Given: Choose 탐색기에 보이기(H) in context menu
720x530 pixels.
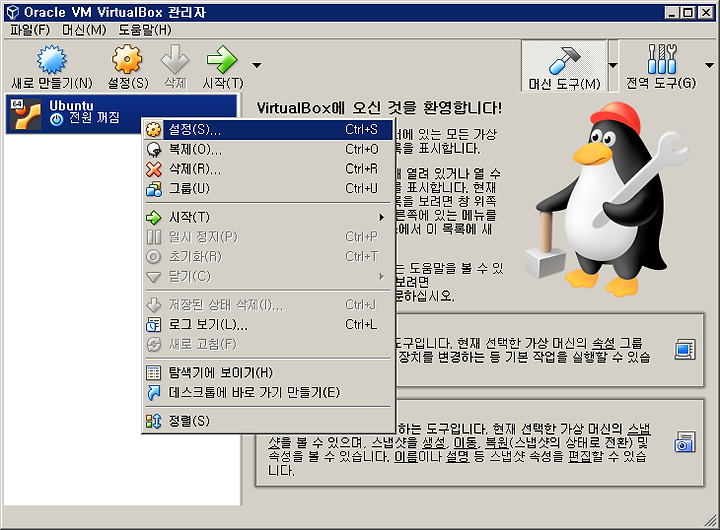Looking at the screenshot, I should [x=269, y=372].
